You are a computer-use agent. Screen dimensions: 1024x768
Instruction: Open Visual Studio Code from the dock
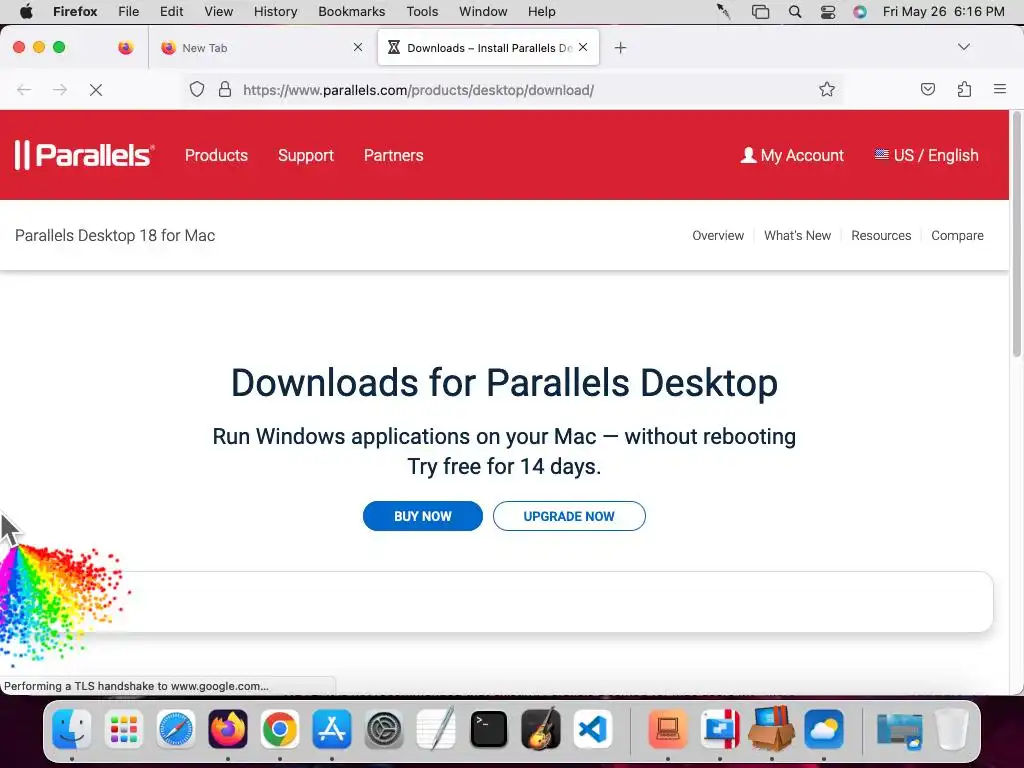click(x=593, y=729)
